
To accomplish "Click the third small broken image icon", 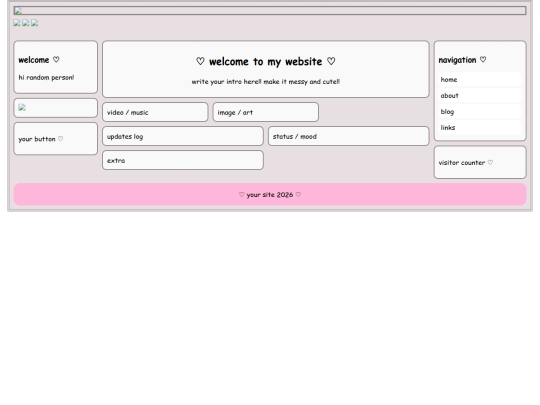I will [x=34, y=23].
